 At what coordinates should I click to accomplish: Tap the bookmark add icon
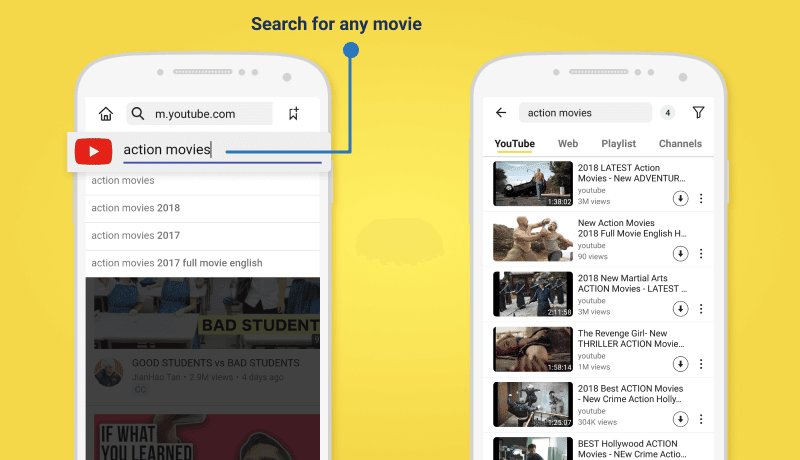[x=293, y=114]
